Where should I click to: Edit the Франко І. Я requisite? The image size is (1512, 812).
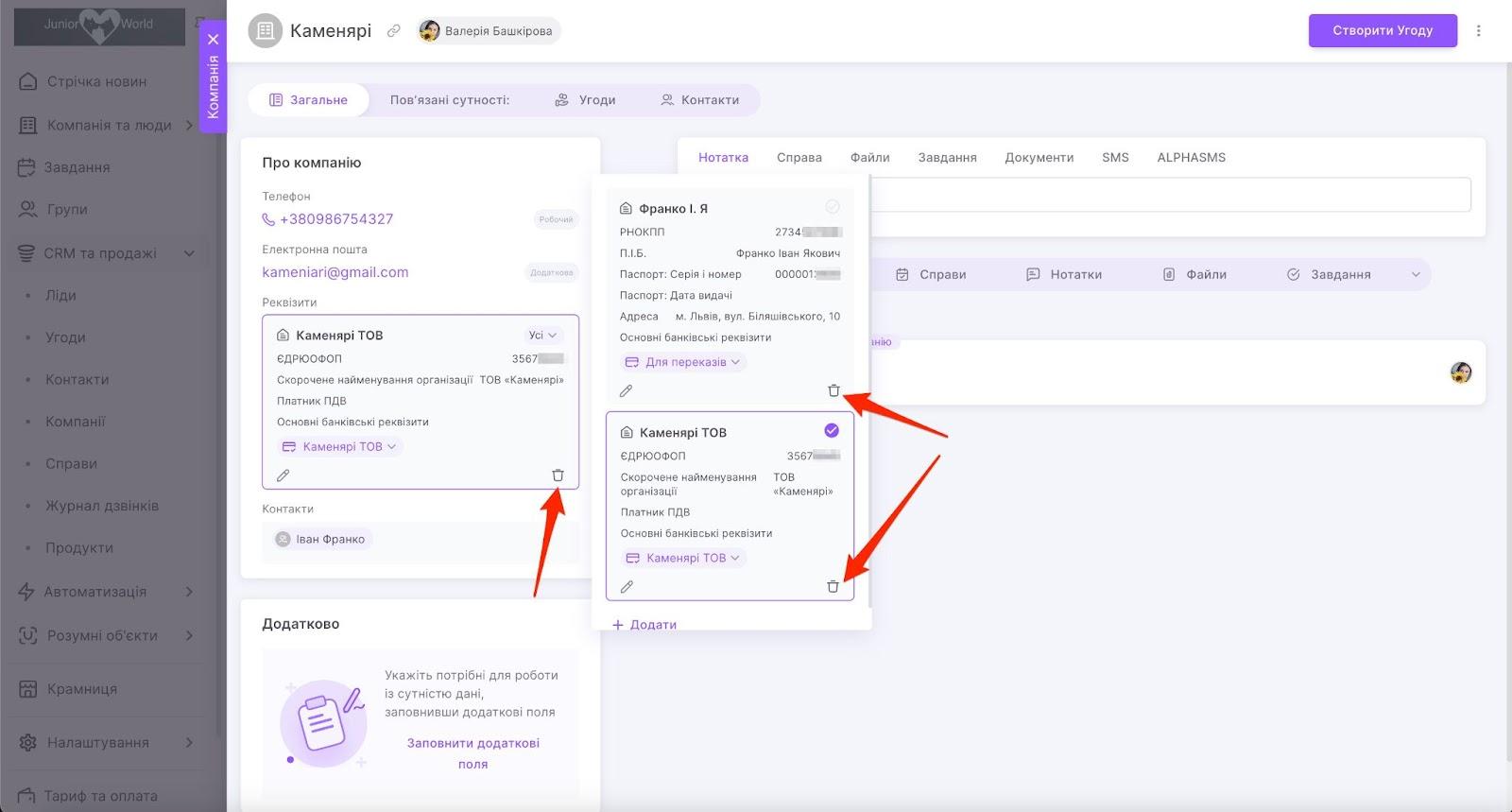pyautogui.click(x=626, y=390)
